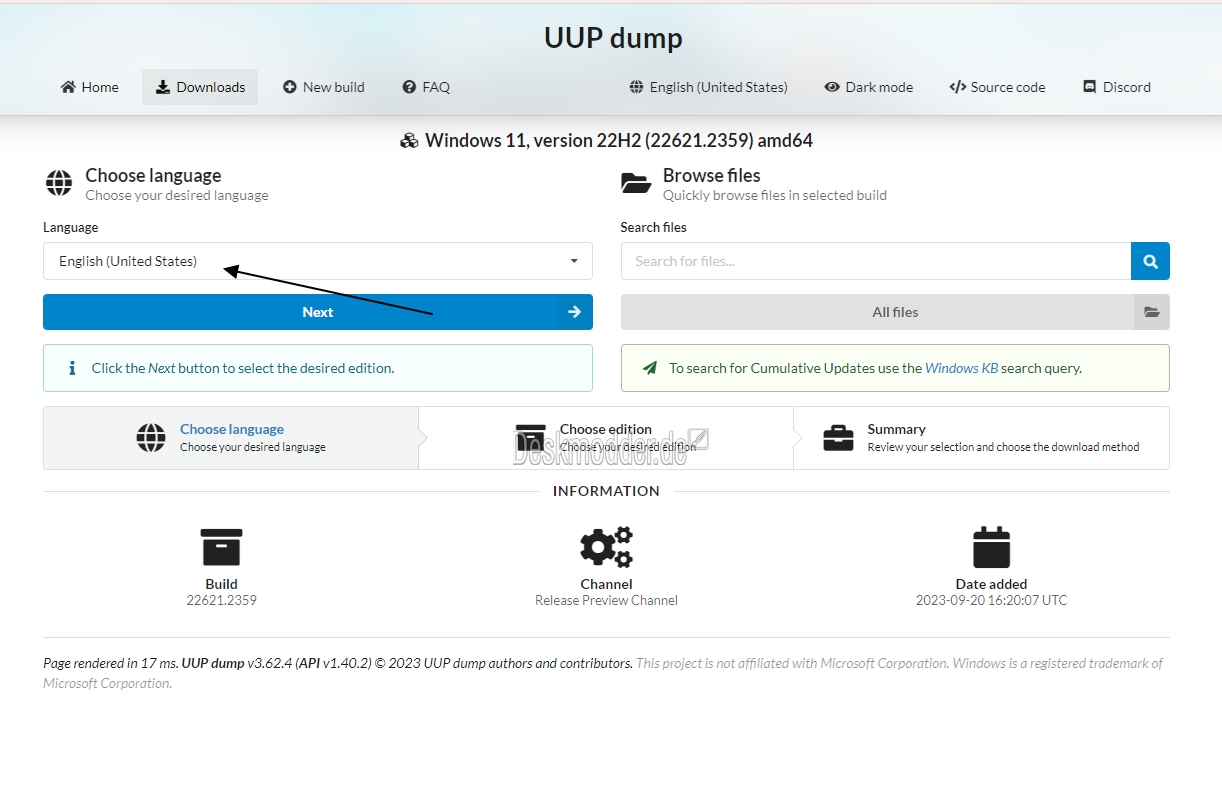Click the magnifier search button

(1150, 261)
